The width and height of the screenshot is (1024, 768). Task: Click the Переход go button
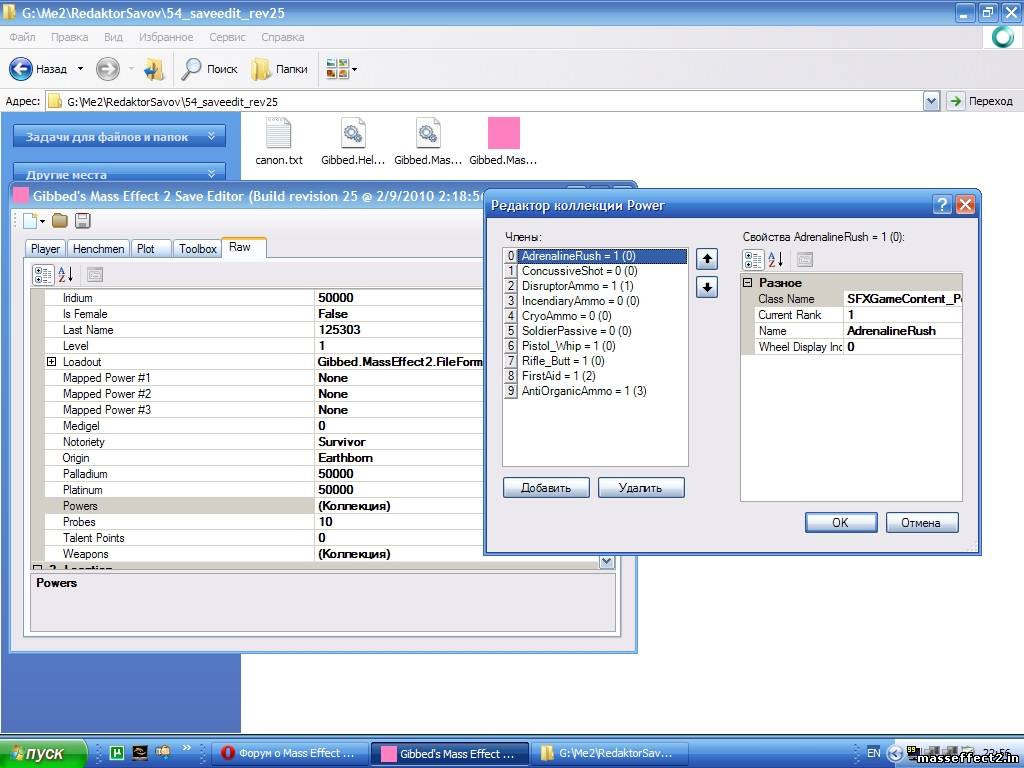pyautogui.click(x=981, y=101)
